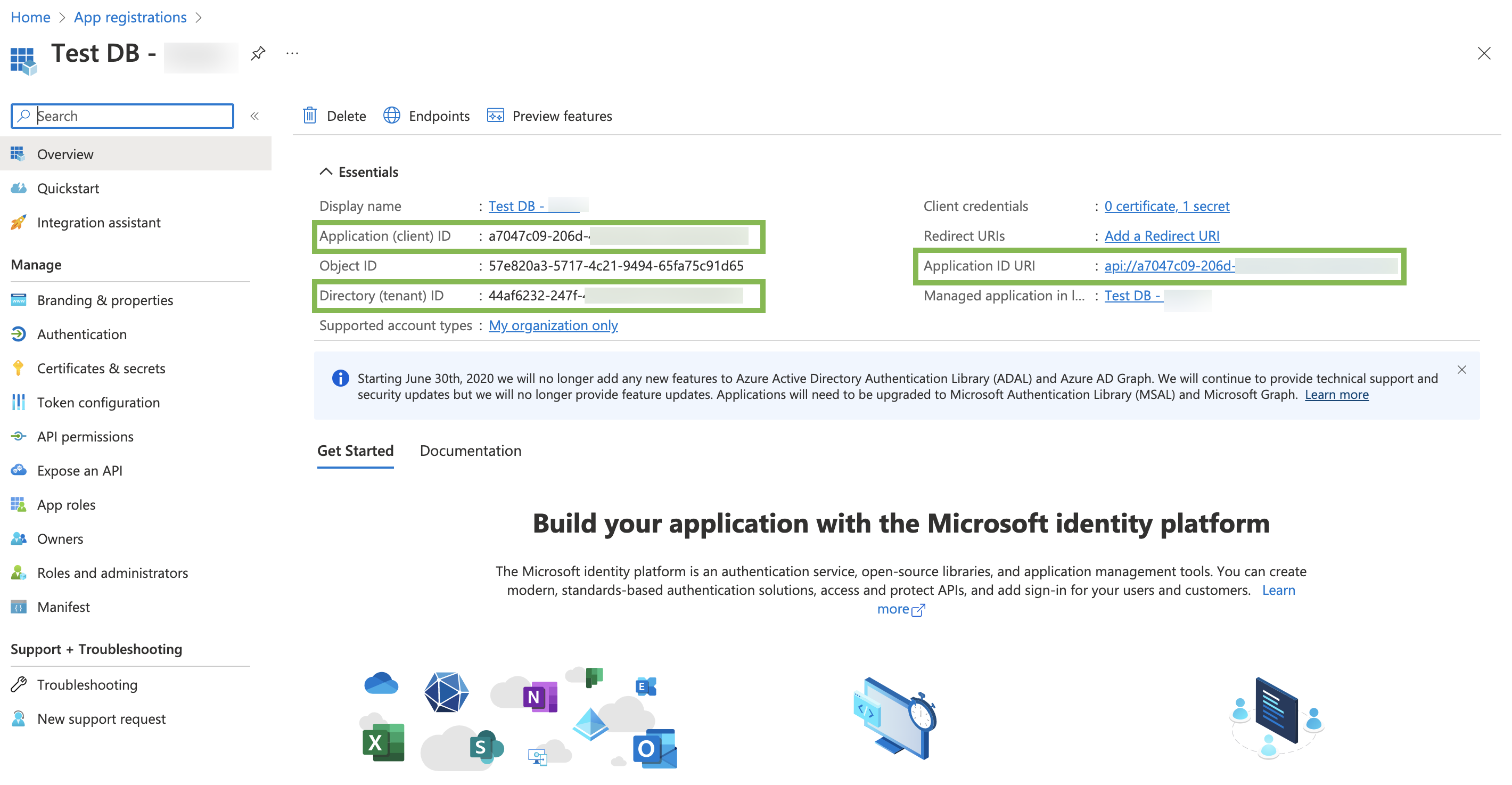Click the users and server illustration
1512x785 pixels.
click(1277, 717)
